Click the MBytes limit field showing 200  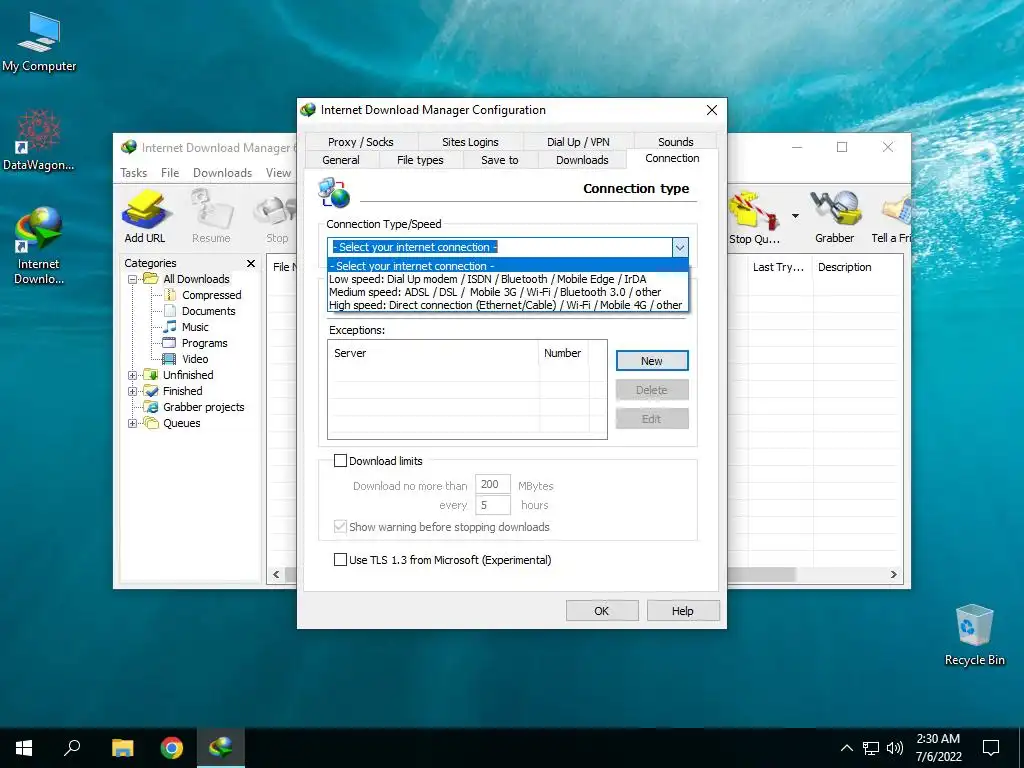[x=492, y=485]
